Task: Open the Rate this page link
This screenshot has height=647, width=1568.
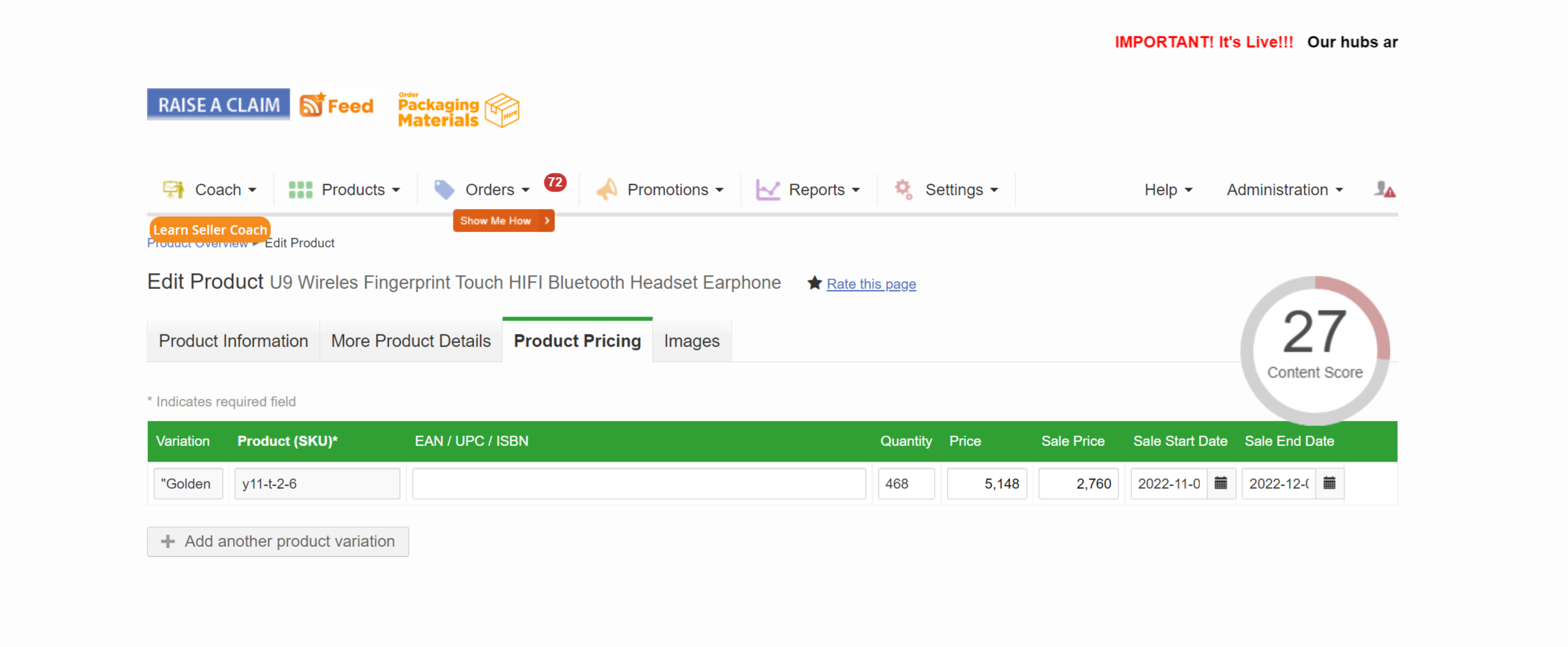Action: point(871,284)
